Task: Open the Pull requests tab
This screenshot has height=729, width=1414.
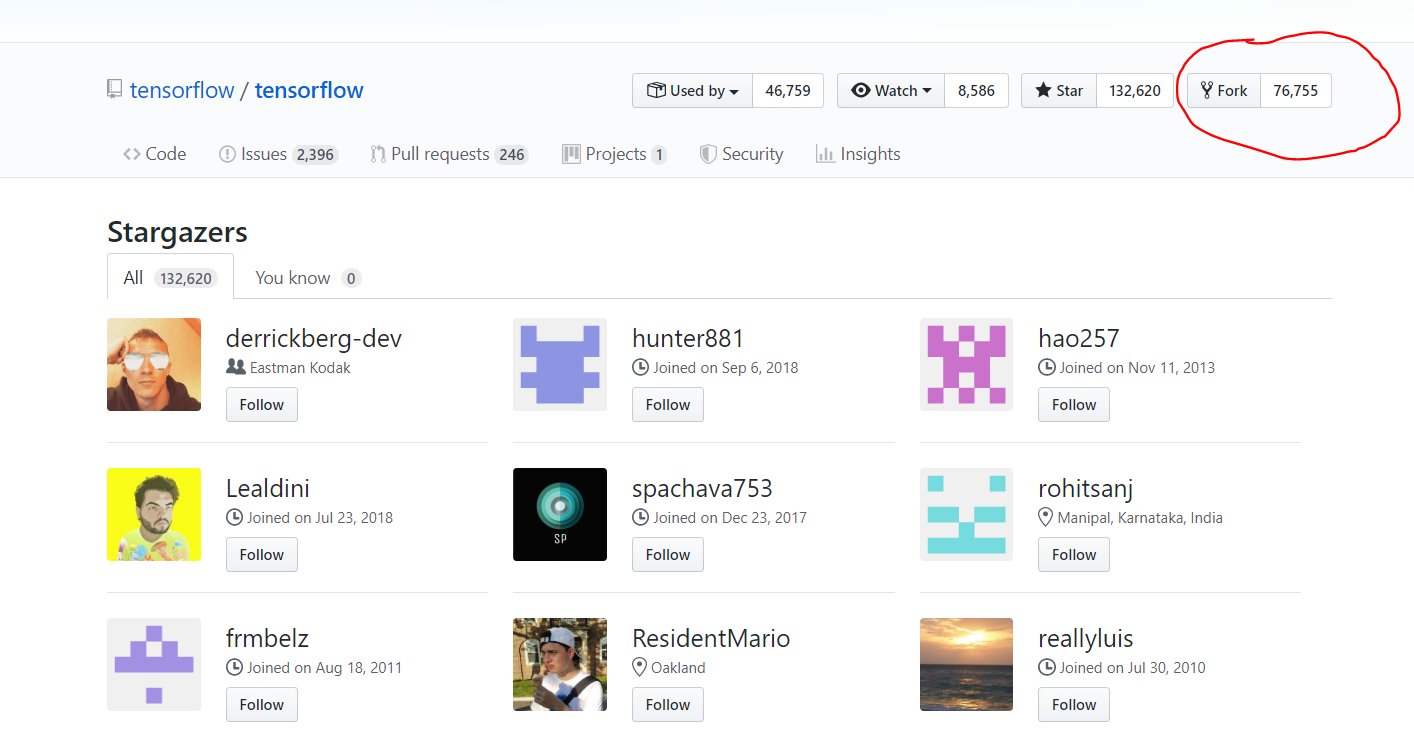Action: click(449, 154)
